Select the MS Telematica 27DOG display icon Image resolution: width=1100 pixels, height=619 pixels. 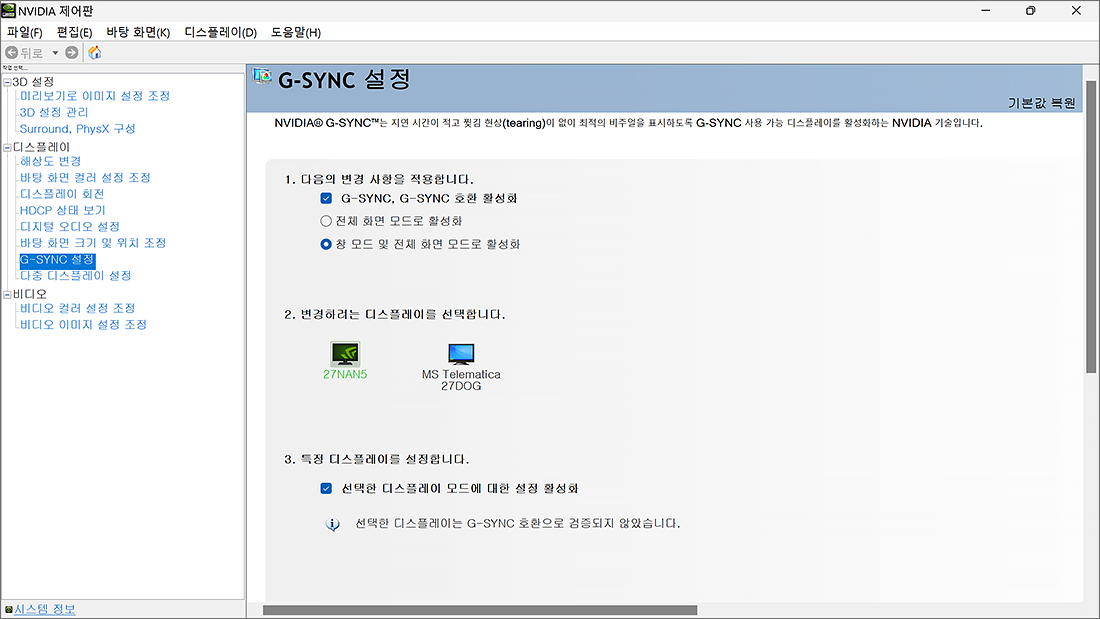tap(461, 353)
